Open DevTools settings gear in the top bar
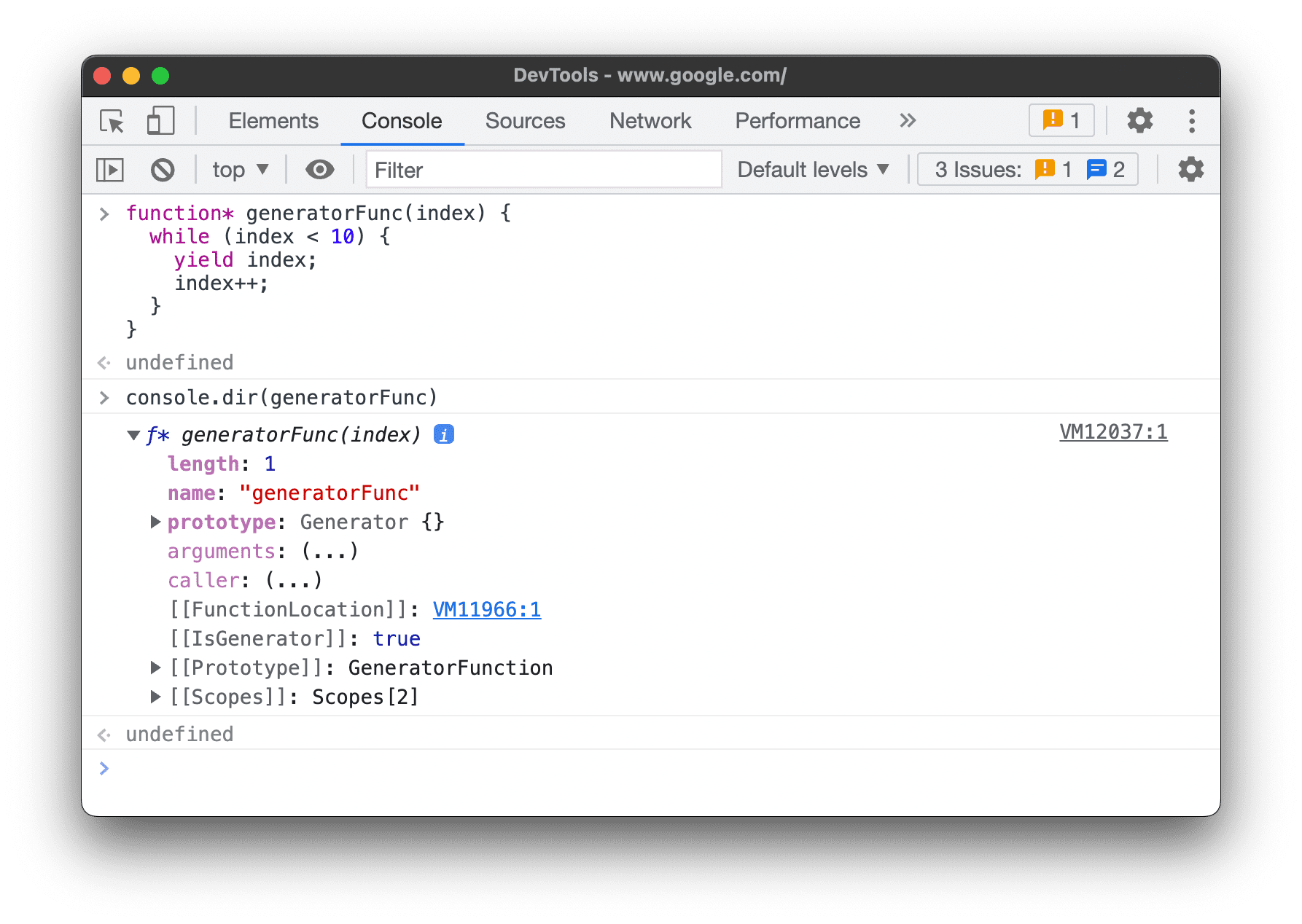The width and height of the screenshot is (1302, 924). [1139, 121]
